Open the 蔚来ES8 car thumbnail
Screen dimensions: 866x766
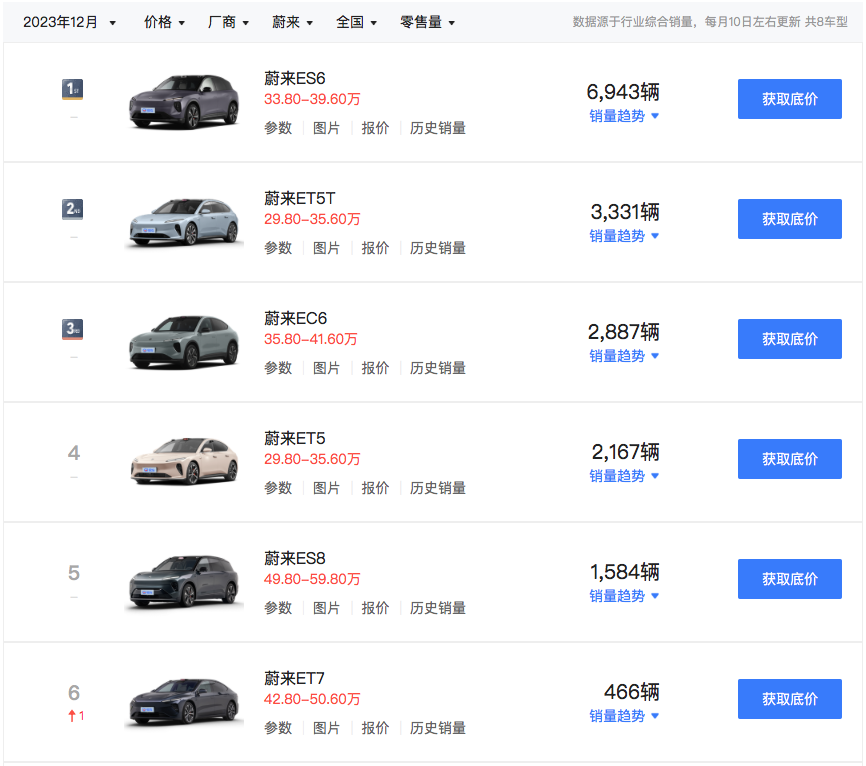click(x=184, y=582)
